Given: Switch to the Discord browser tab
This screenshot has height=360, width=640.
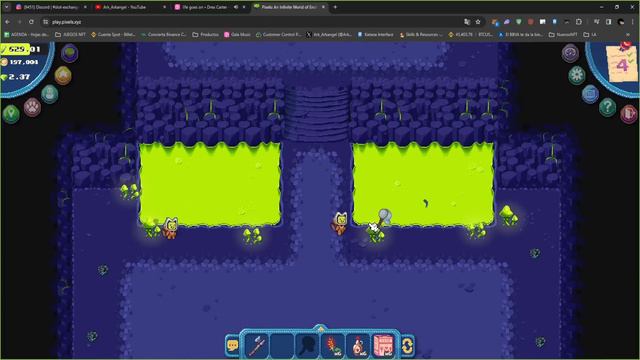Looking at the screenshot, I should tap(50, 7).
